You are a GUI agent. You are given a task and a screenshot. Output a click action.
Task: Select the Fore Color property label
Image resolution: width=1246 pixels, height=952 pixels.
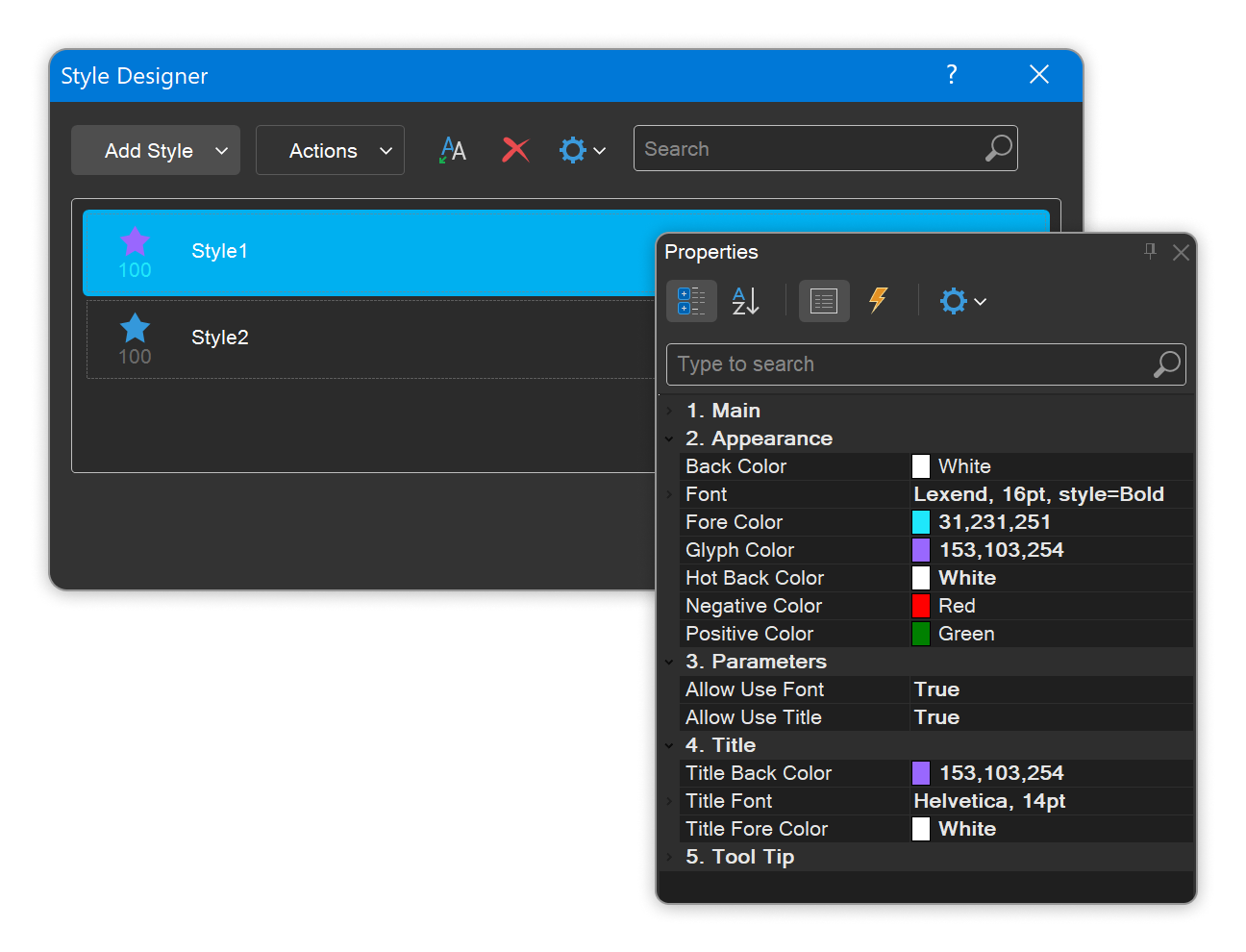(734, 522)
